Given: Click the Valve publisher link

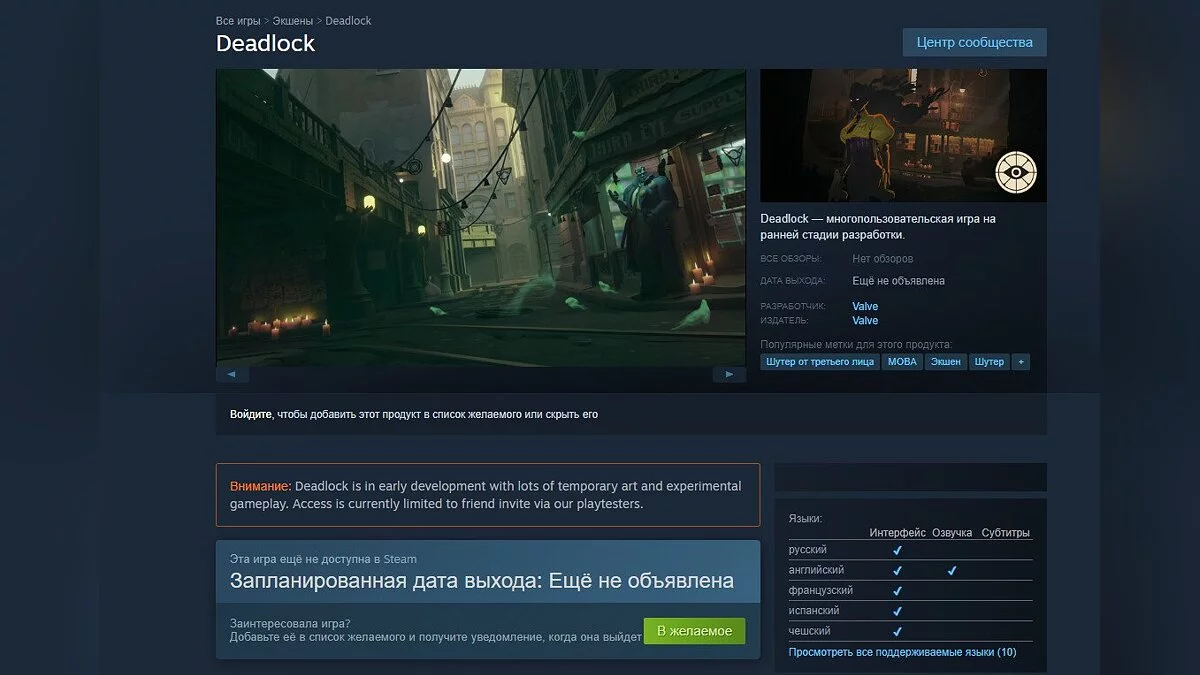Looking at the screenshot, I should 865,321.
